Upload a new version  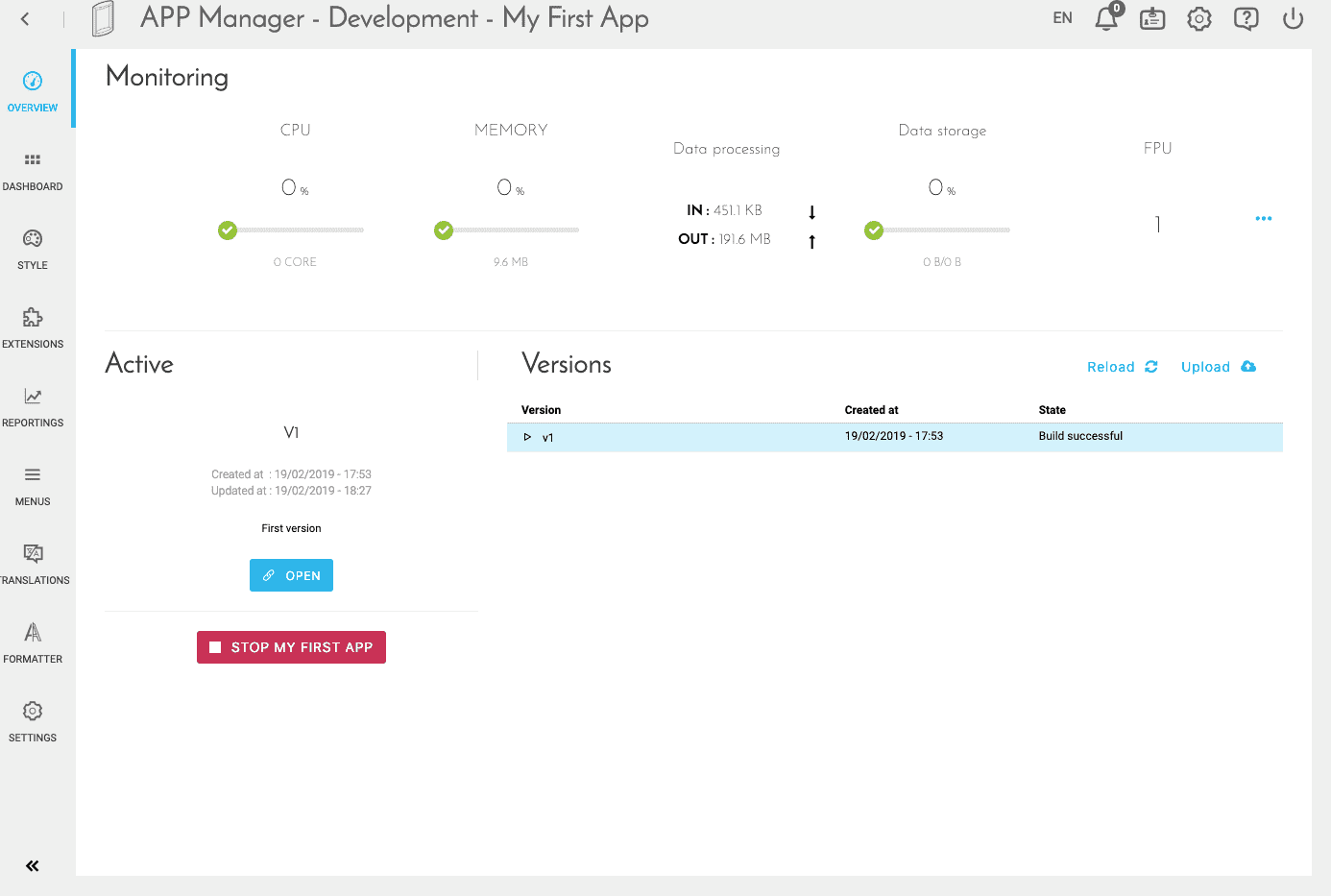1219,367
